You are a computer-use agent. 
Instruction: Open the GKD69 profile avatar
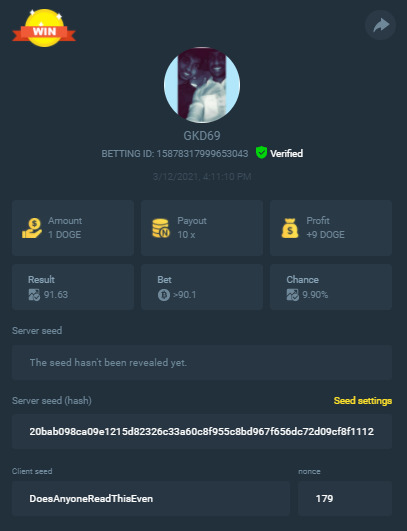click(202, 85)
